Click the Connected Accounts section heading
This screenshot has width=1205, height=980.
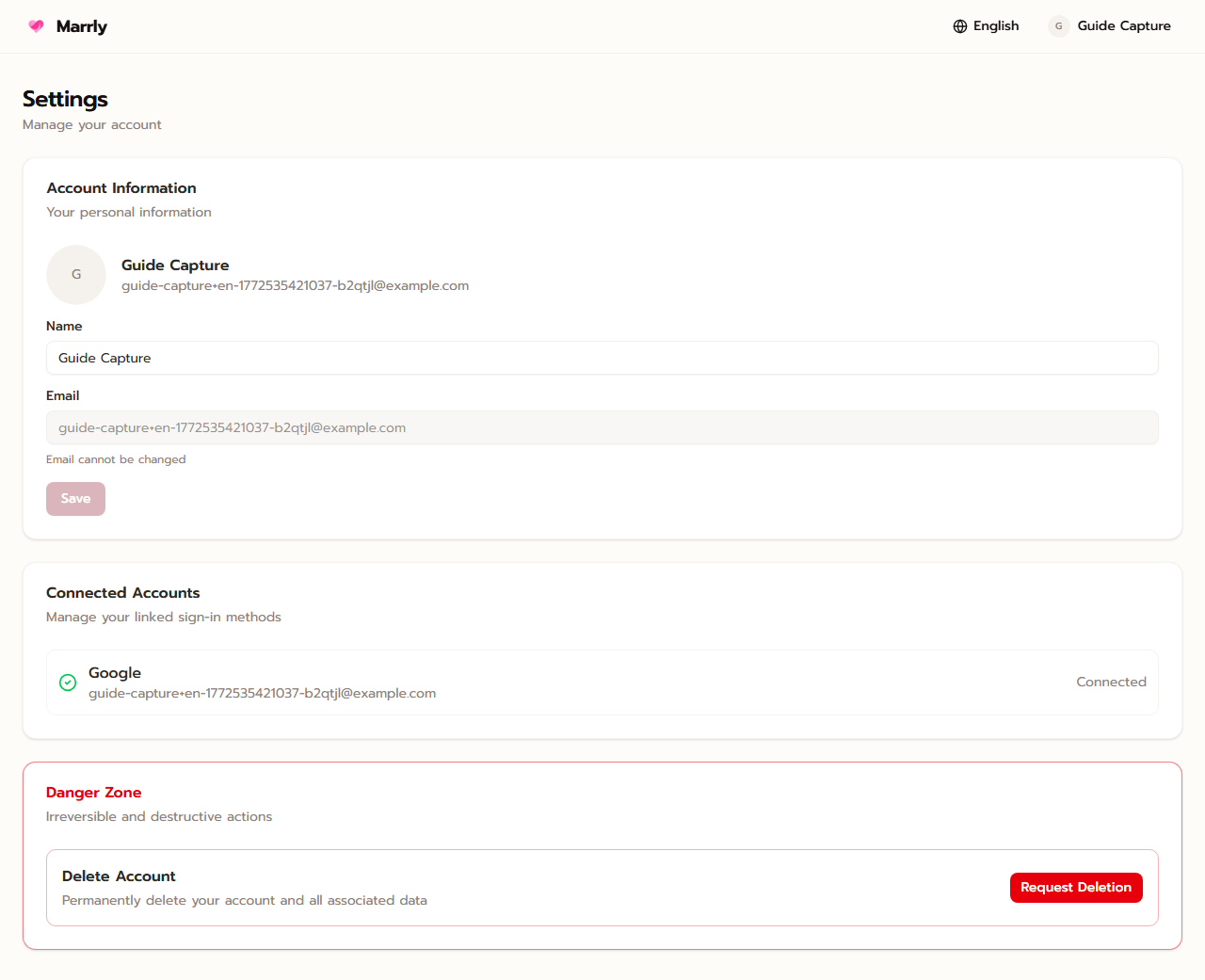[x=122, y=593]
